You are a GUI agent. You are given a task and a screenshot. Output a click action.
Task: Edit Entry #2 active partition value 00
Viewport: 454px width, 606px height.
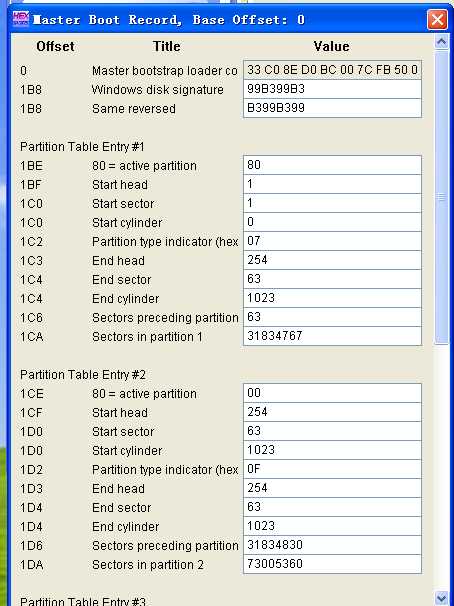pos(332,393)
